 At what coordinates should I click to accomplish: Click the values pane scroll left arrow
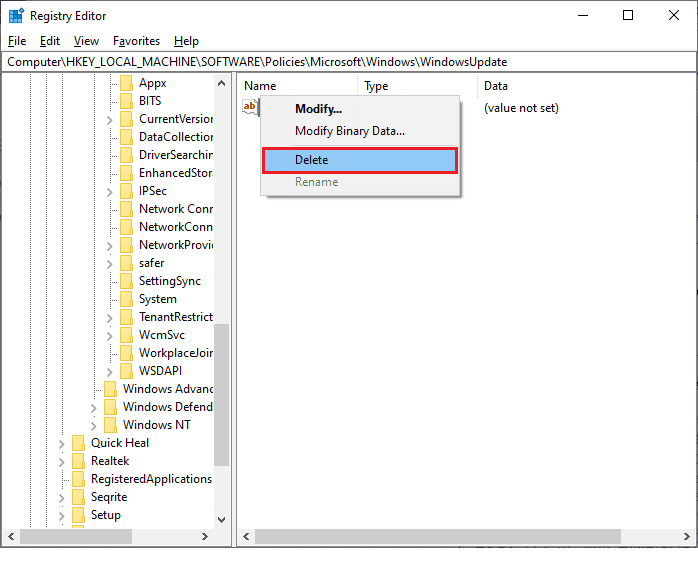click(x=246, y=536)
